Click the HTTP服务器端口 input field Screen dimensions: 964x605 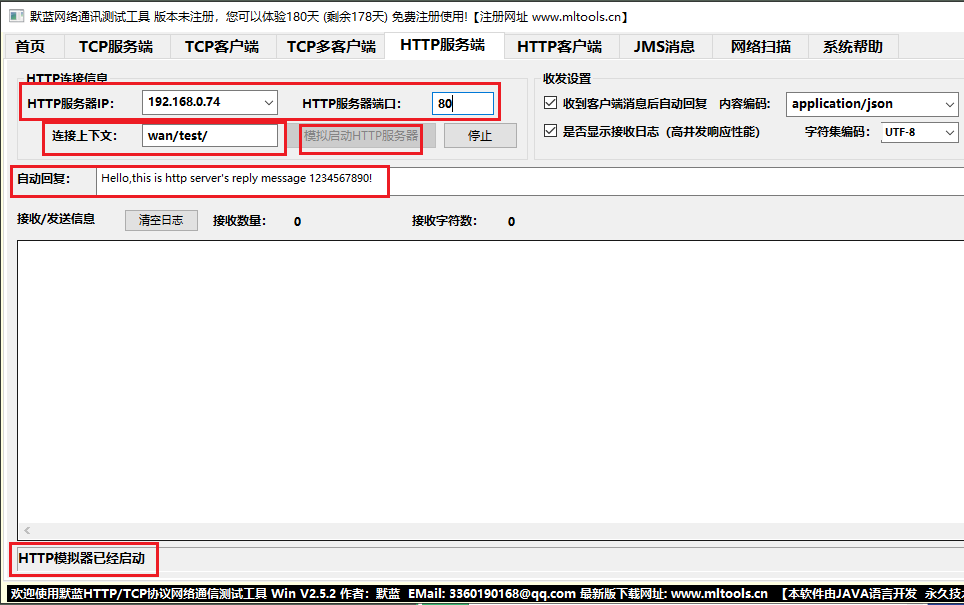point(463,103)
